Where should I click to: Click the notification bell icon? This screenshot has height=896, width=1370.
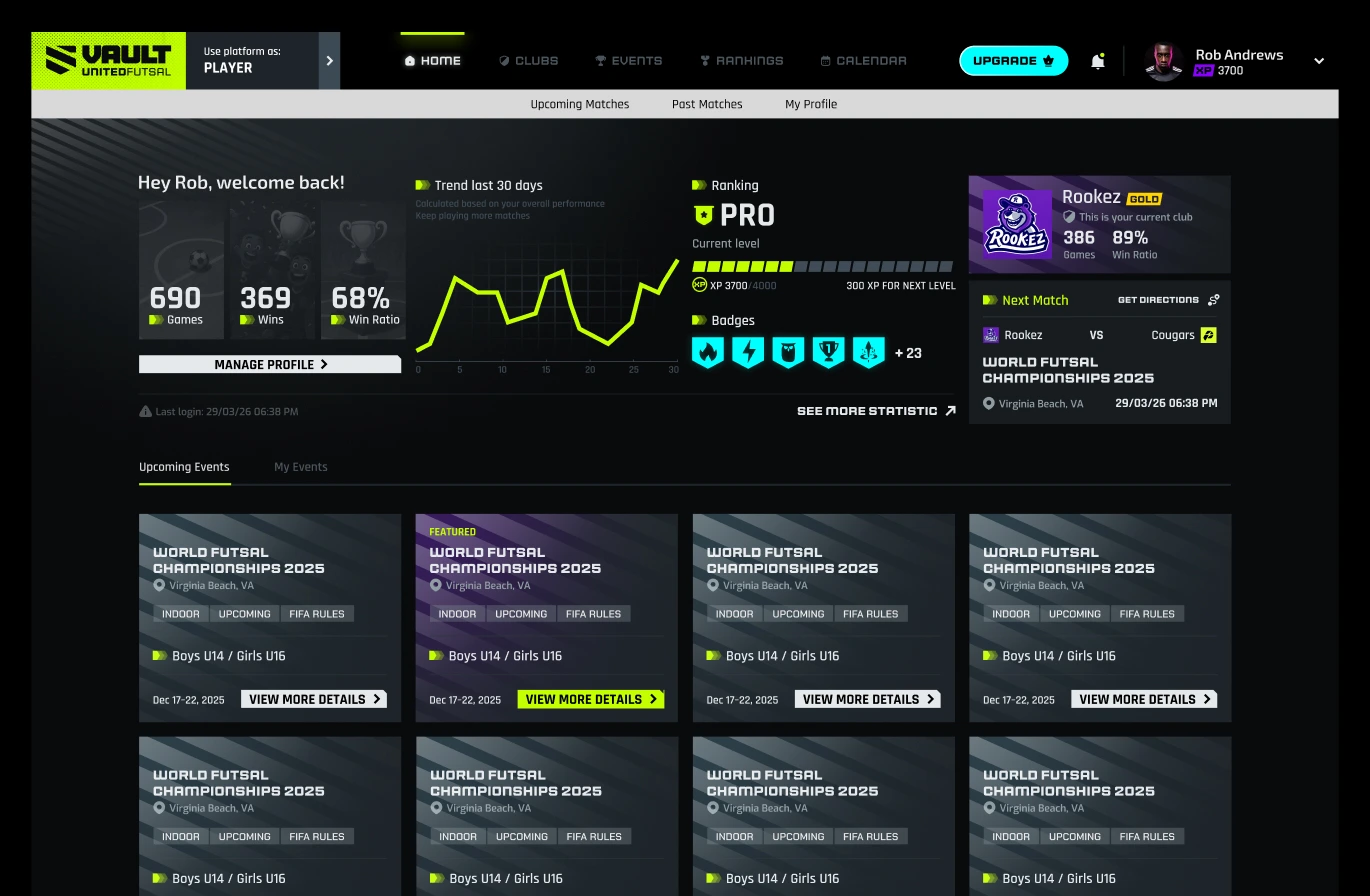[x=1097, y=61]
